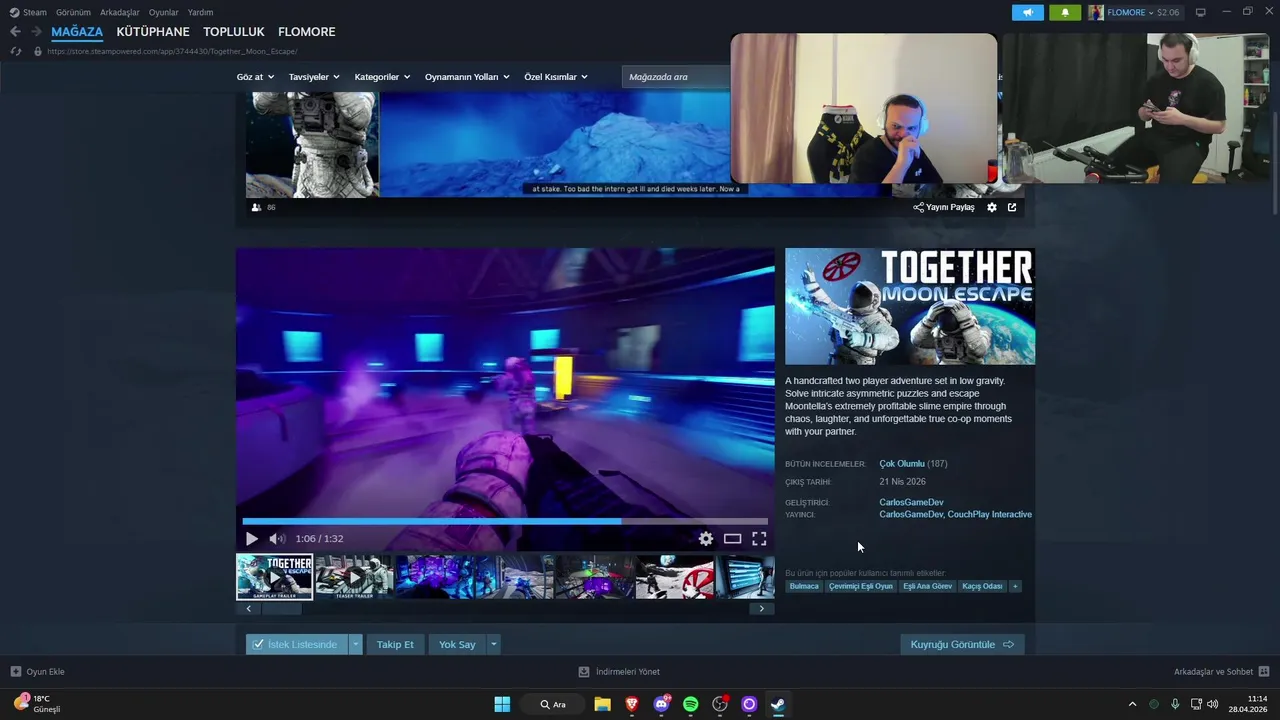Click the Eşli Ana Görev tag

[928, 586]
